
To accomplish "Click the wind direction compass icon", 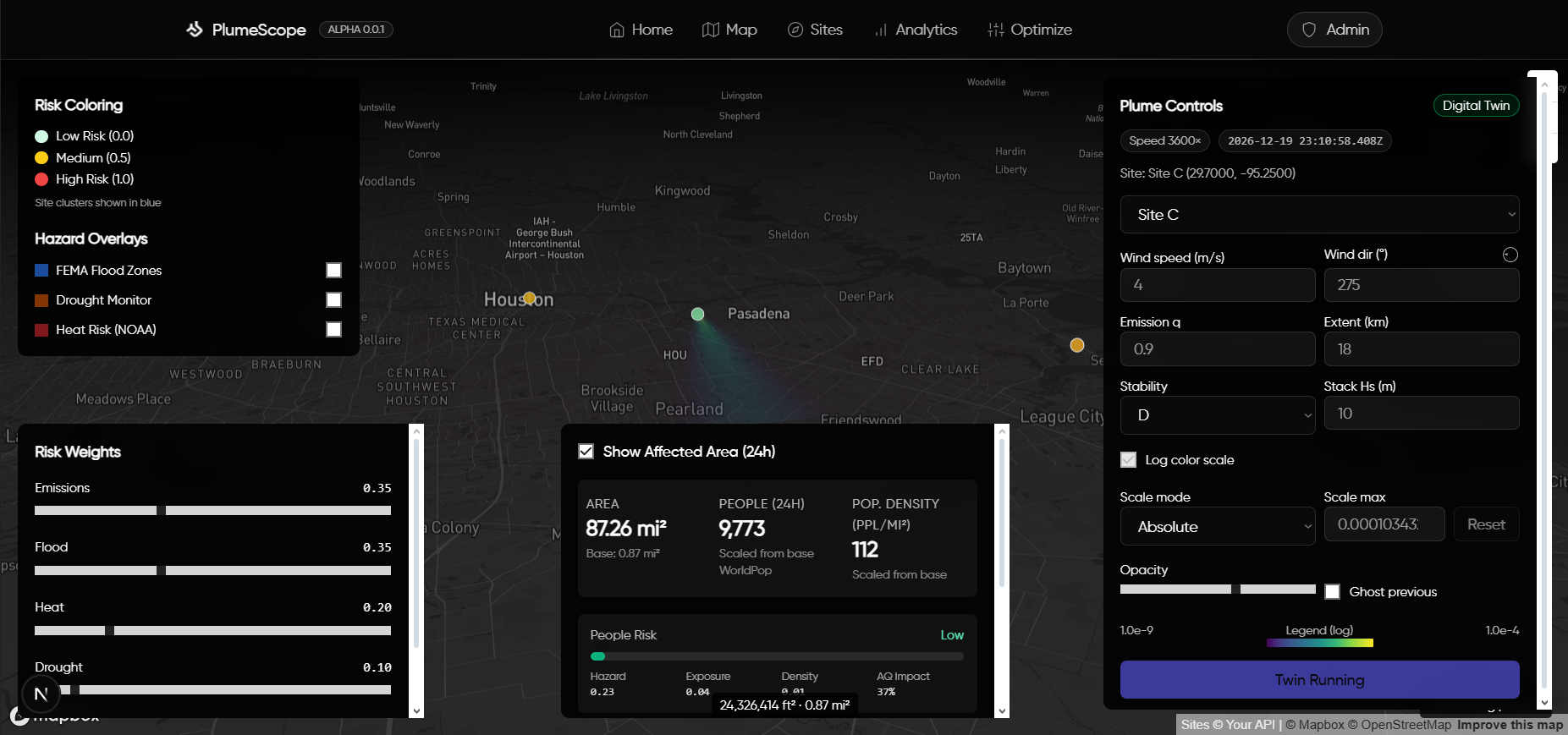I will point(1510,255).
